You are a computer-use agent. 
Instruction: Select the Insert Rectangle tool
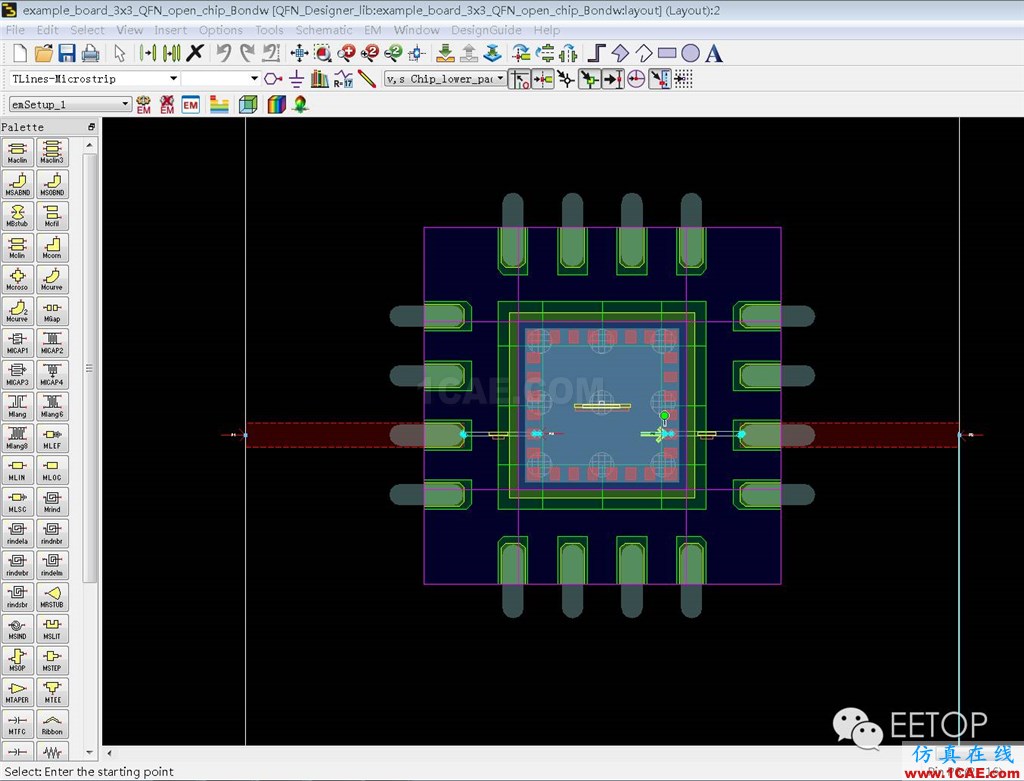pyautogui.click(x=667, y=53)
